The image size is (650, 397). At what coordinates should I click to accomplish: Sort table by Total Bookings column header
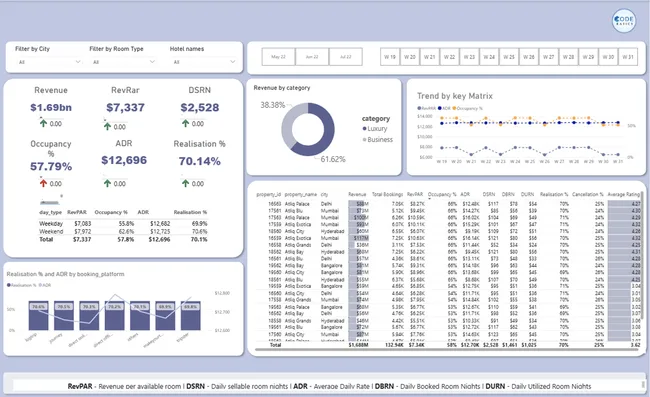(x=387, y=194)
